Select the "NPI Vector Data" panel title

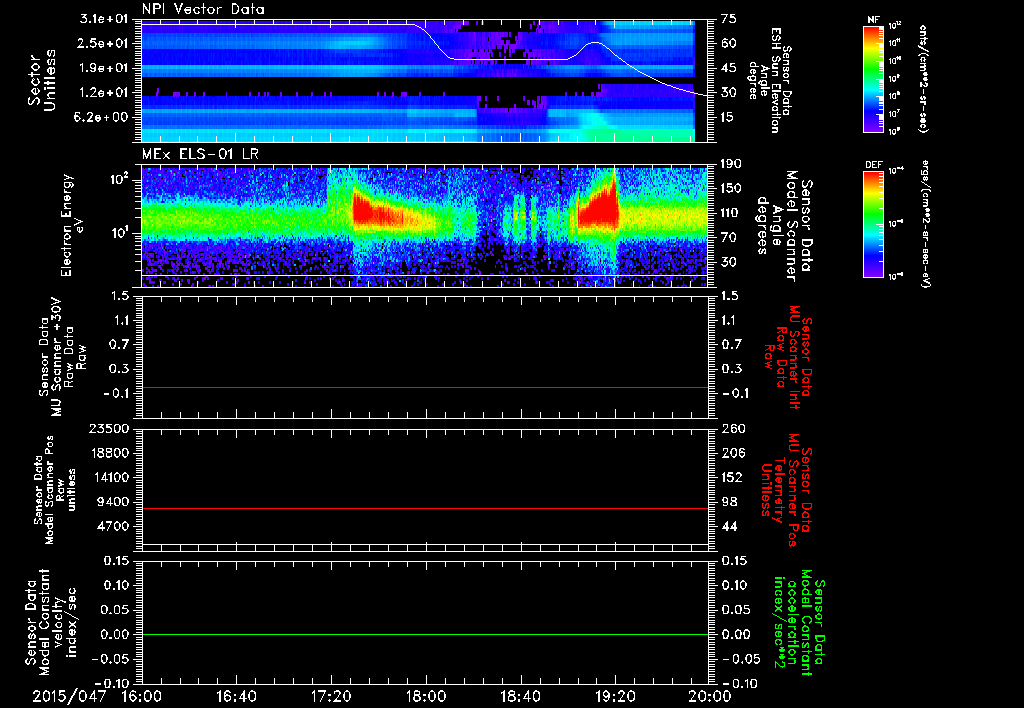click(x=203, y=9)
